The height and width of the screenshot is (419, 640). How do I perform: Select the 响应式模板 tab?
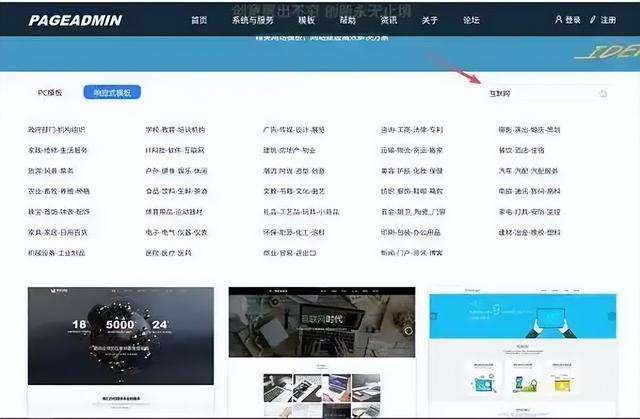pyautogui.click(x=112, y=92)
